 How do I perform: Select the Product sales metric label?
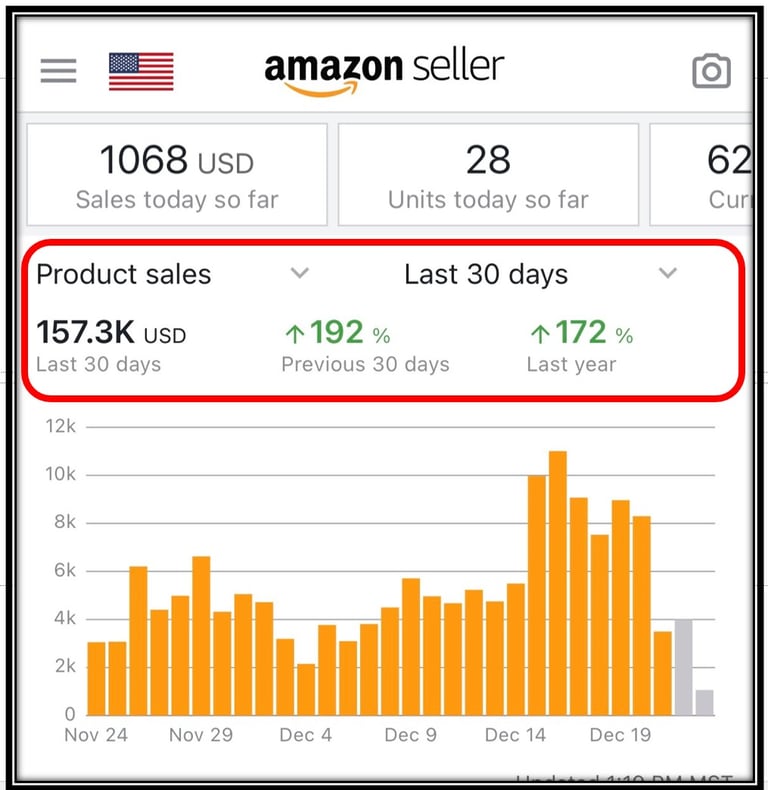click(x=124, y=275)
